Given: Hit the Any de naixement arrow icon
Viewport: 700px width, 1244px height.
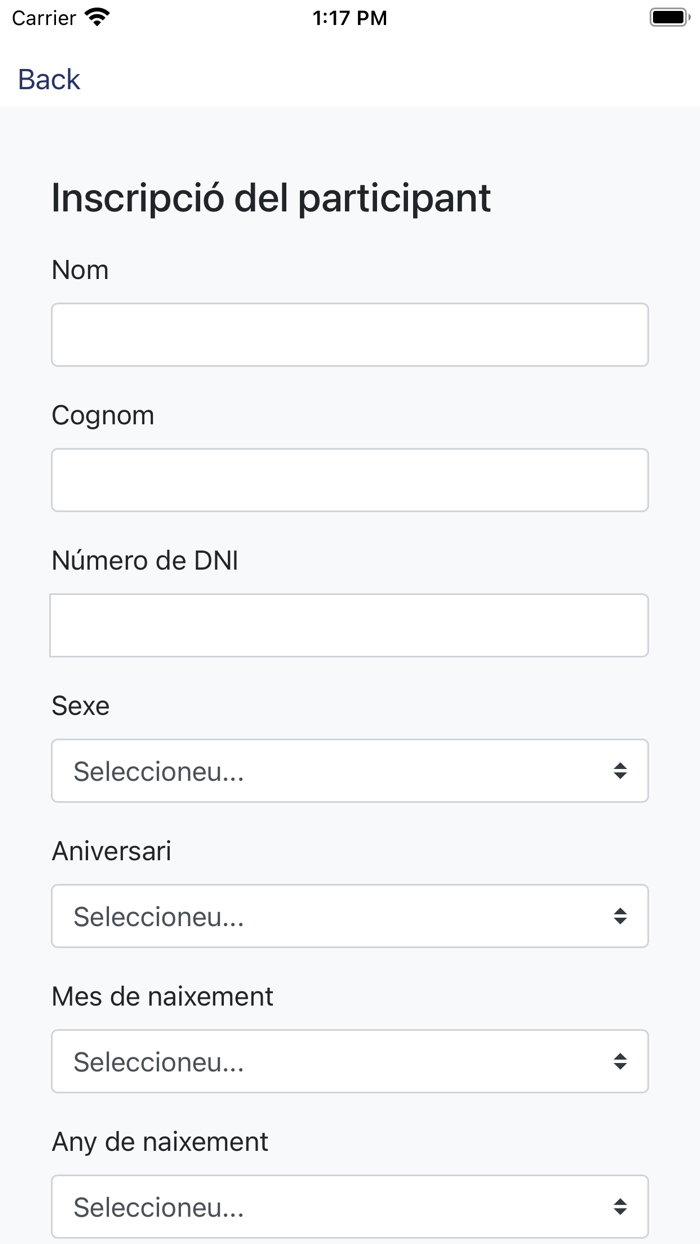Looking at the screenshot, I should [620, 1207].
